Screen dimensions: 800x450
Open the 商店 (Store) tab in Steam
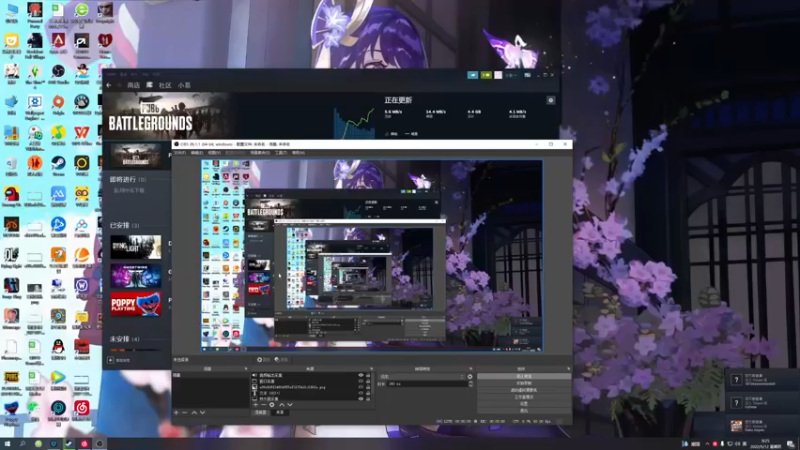(133, 85)
